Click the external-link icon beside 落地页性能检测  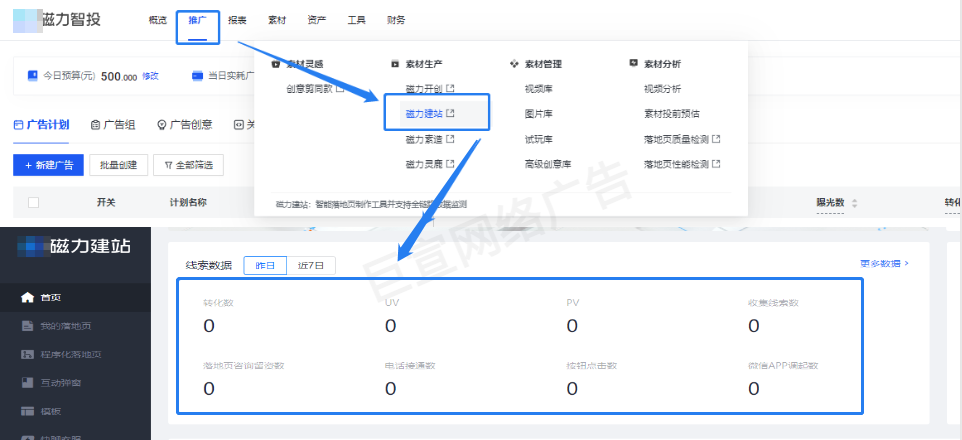tap(715, 164)
